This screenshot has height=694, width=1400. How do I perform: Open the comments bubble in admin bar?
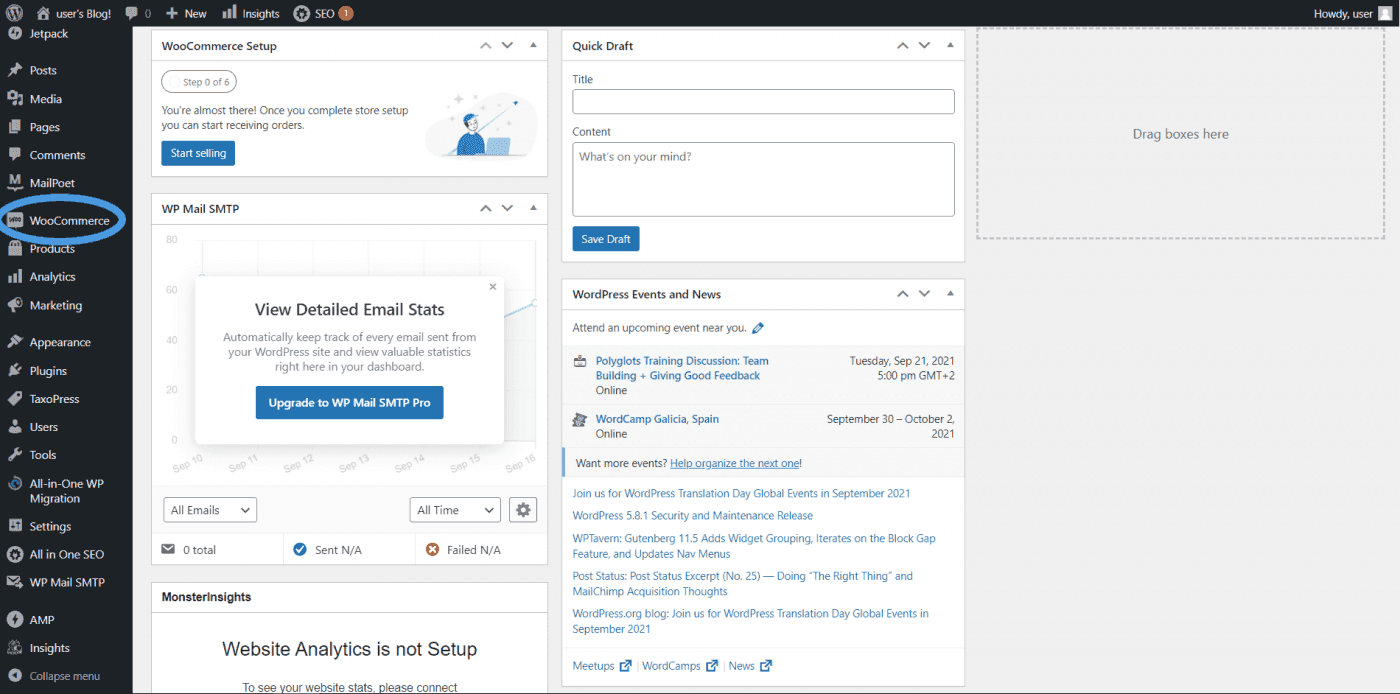[132, 14]
